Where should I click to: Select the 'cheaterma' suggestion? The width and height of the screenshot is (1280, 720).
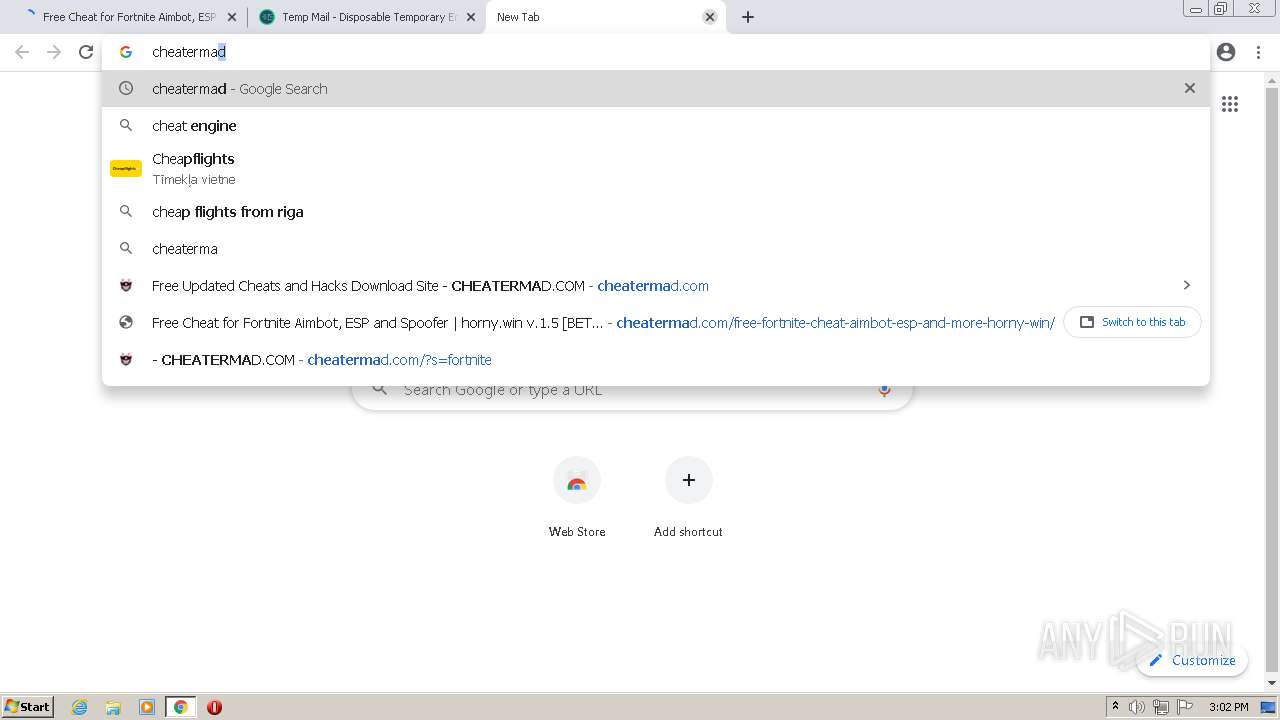tap(656, 248)
